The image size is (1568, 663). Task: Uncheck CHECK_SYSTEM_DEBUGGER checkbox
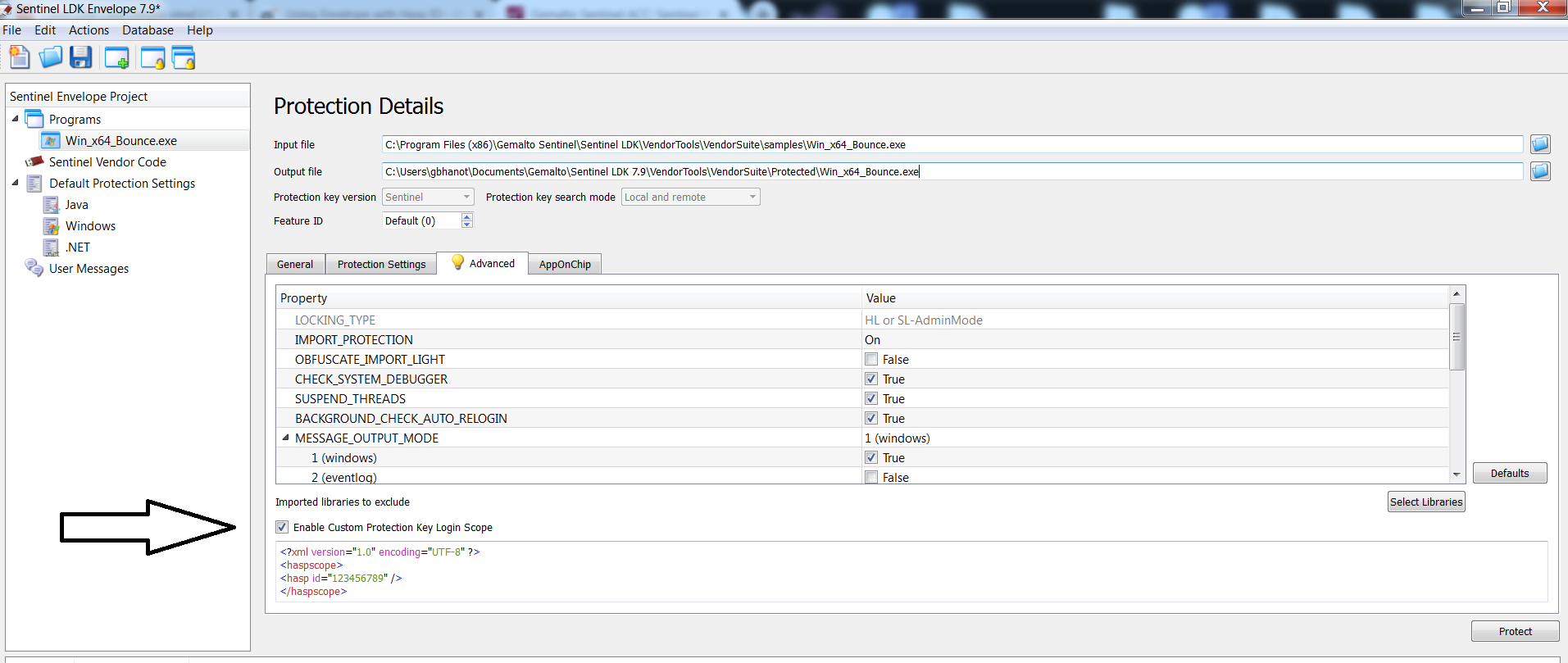click(871, 379)
